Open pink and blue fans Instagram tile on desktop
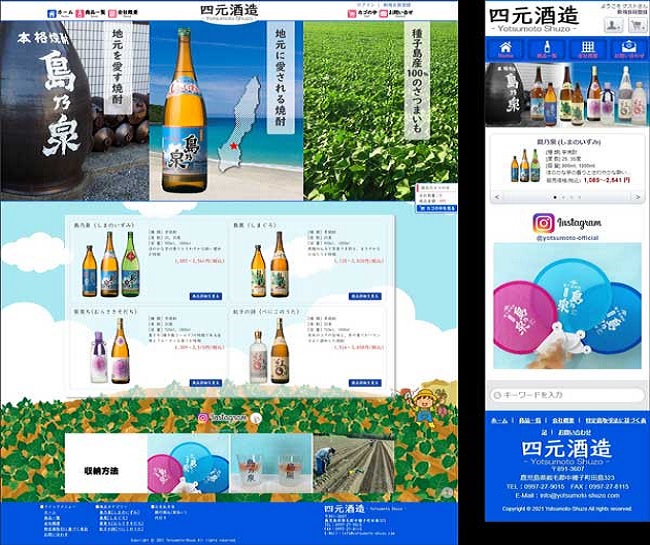 [x=188, y=463]
